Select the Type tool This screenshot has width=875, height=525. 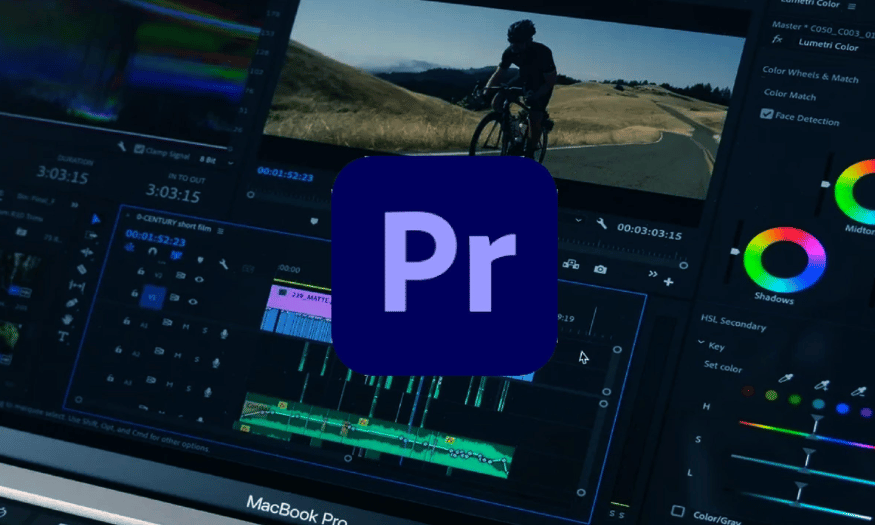pos(62,336)
